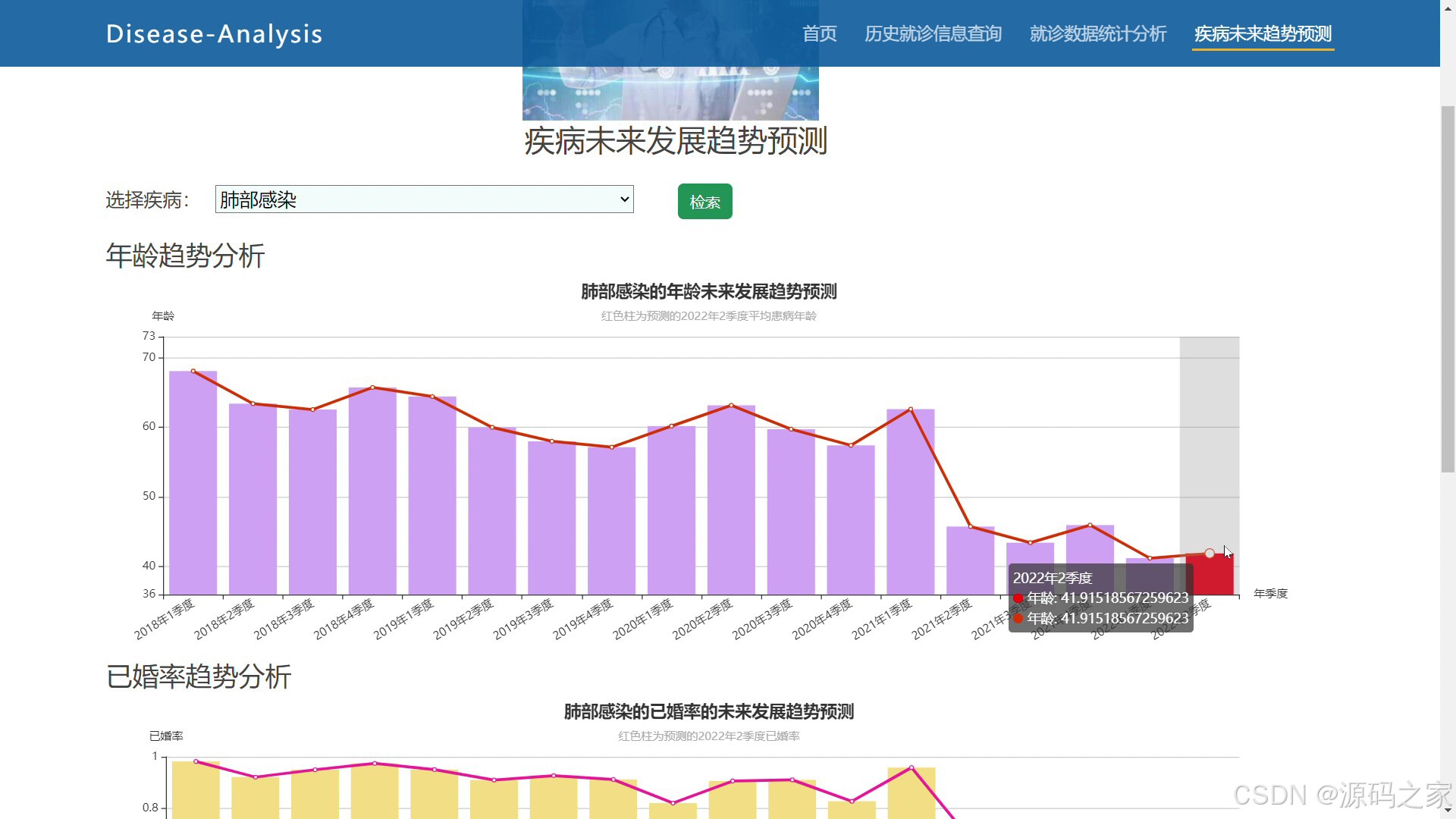
Task: Open the 肺部感染 disease combo box
Action: pos(425,199)
